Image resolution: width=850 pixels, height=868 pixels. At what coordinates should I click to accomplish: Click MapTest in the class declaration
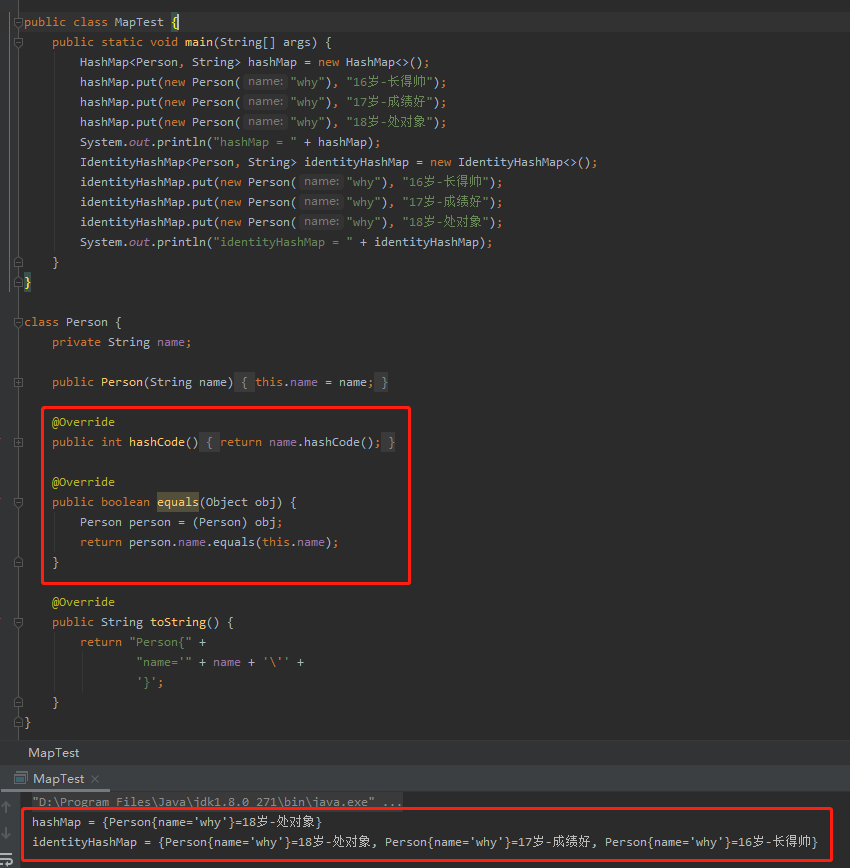click(x=139, y=22)
